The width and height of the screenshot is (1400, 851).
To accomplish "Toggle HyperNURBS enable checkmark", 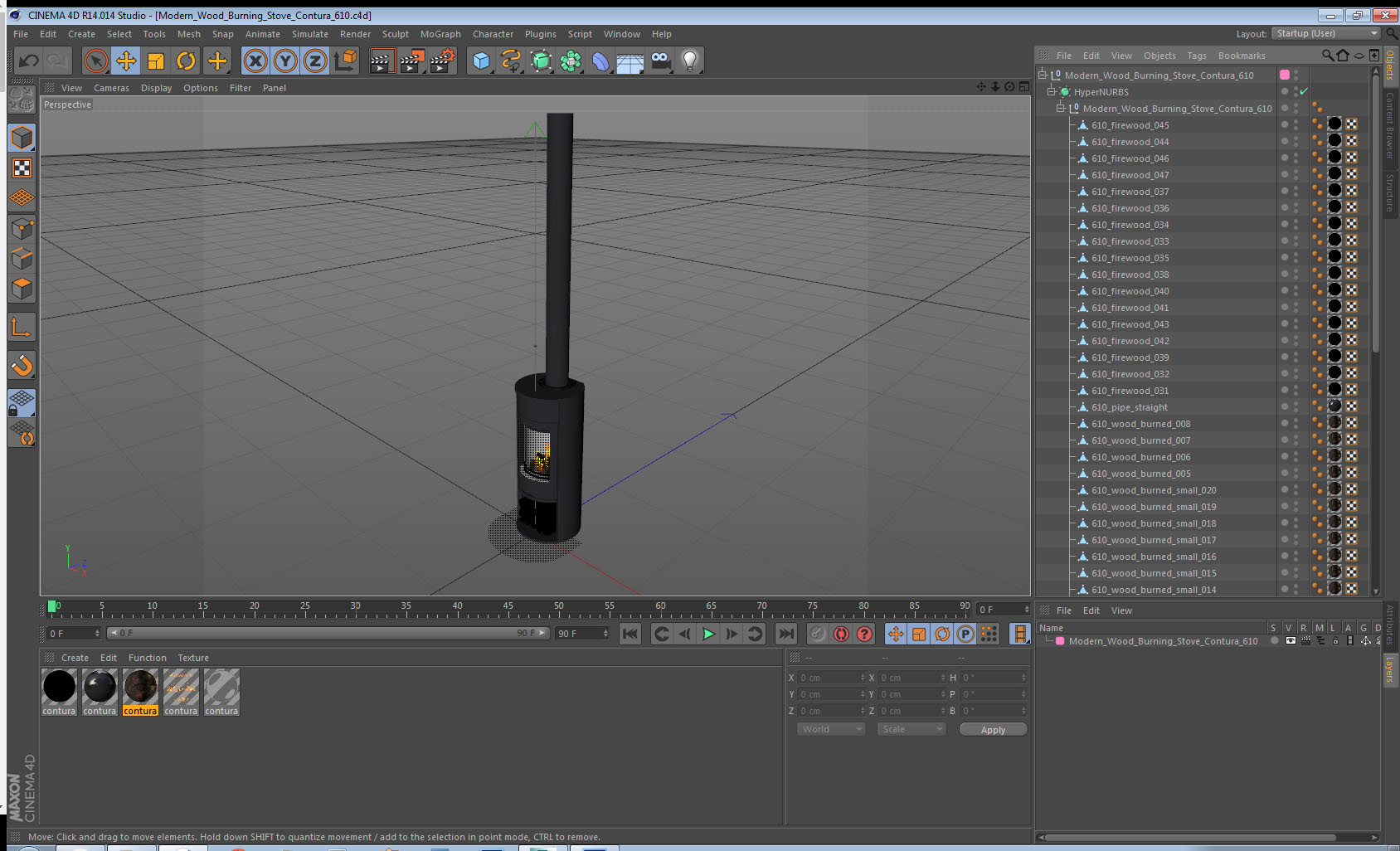I will tap(1304, 92).
